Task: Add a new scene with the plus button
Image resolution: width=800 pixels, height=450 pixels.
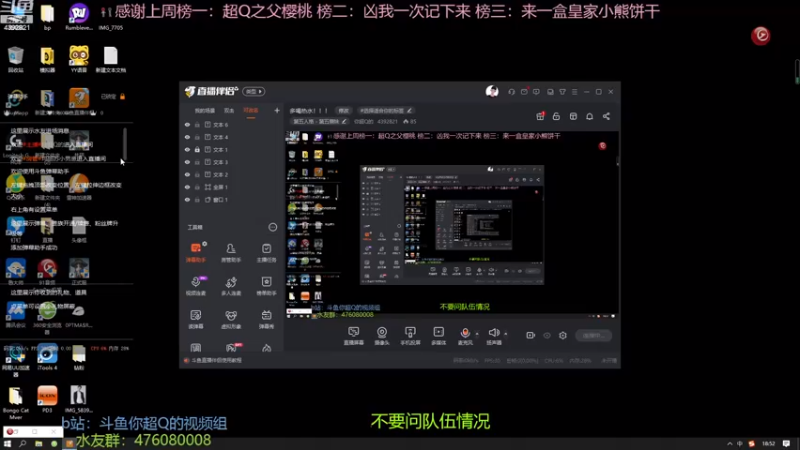Action: tap(277, 110)
